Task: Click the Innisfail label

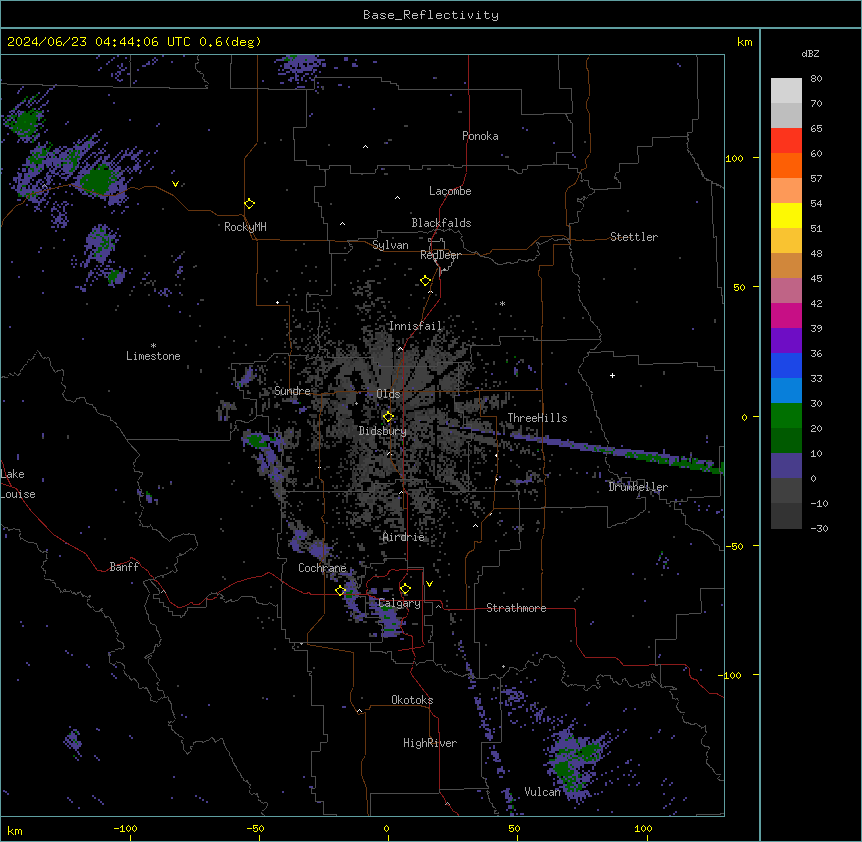Action: tap(415, 326)
